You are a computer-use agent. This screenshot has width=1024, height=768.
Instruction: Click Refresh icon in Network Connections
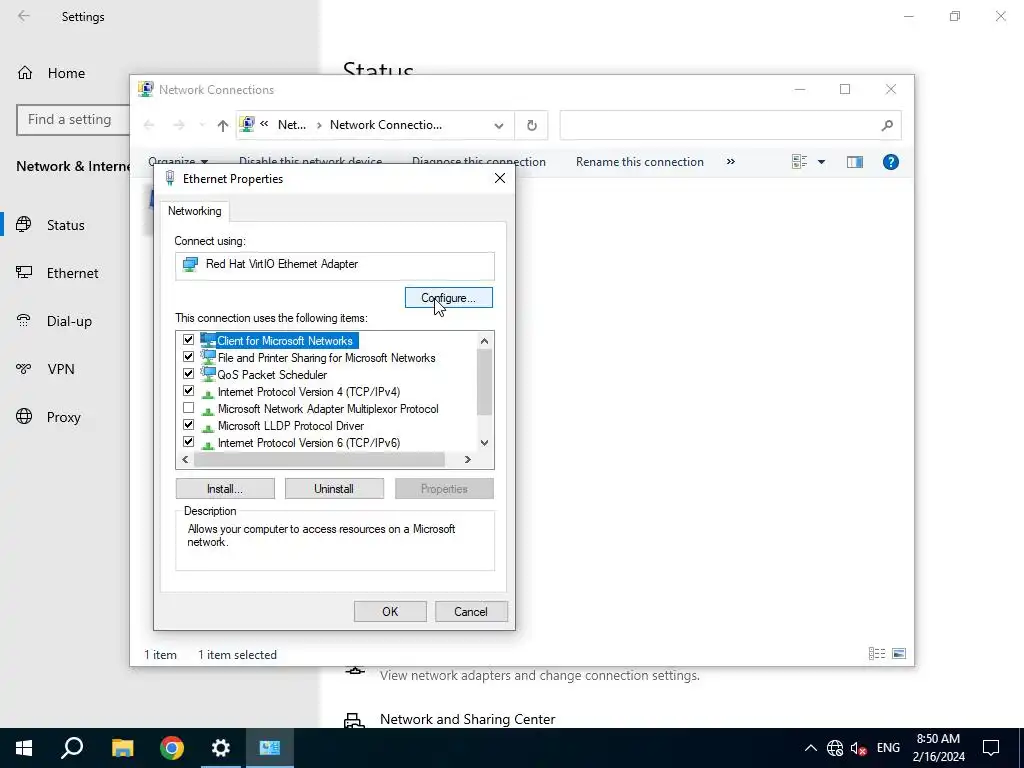[532, 125]
